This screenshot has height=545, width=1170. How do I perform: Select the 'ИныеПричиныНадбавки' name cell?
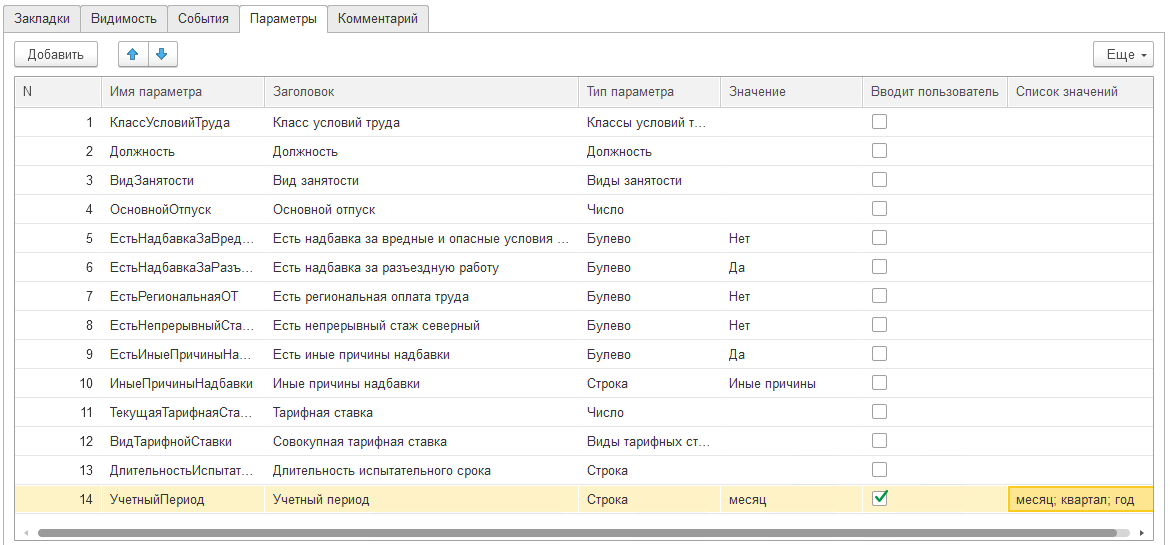(181, 384)
